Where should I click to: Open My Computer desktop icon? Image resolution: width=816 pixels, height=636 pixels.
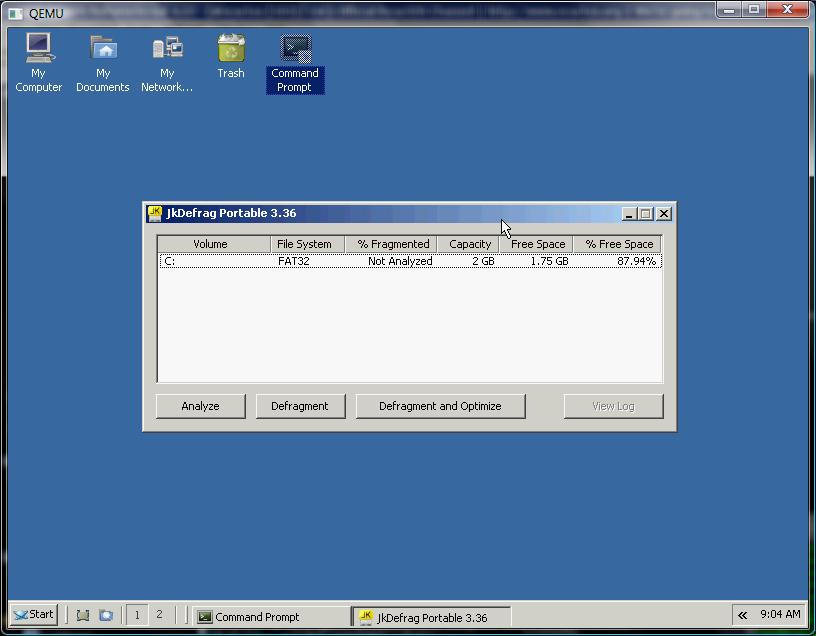click(x=38, y=50)
